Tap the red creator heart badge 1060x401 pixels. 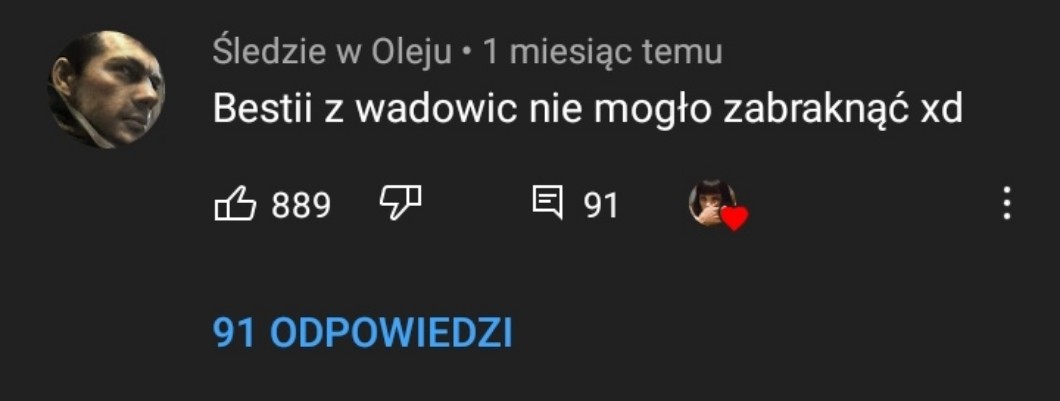click(734, 218)
